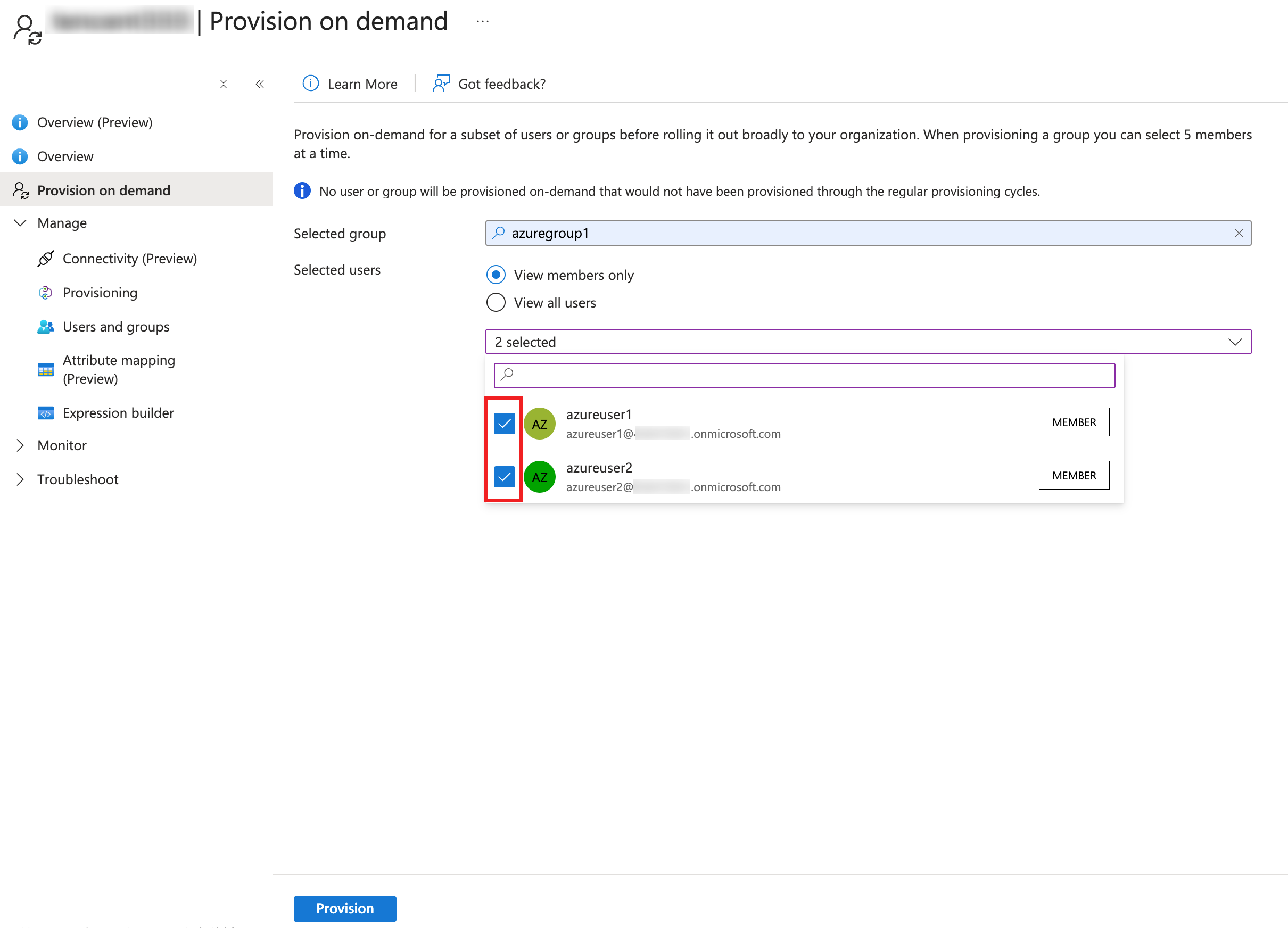Click the Got feedback person icon

point(441,84)
